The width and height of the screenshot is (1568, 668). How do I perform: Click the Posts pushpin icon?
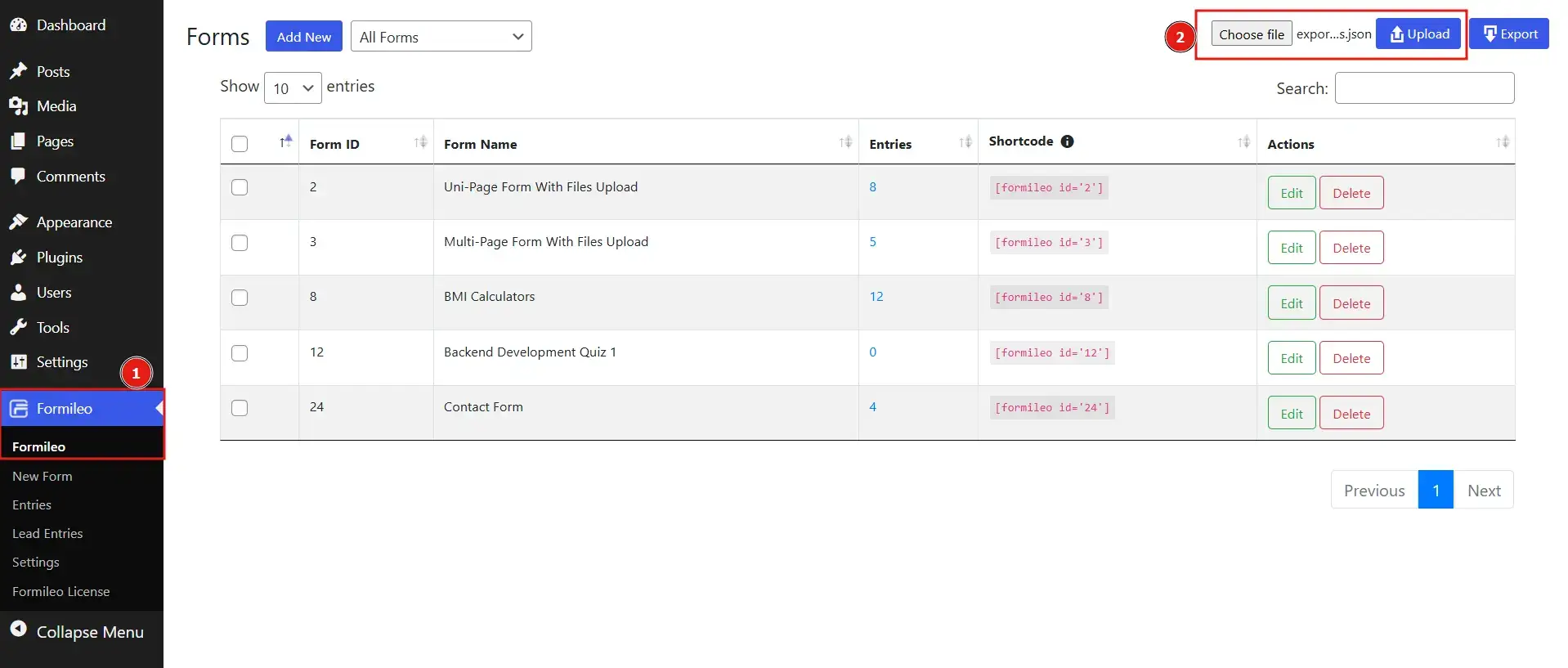(18, 71)
